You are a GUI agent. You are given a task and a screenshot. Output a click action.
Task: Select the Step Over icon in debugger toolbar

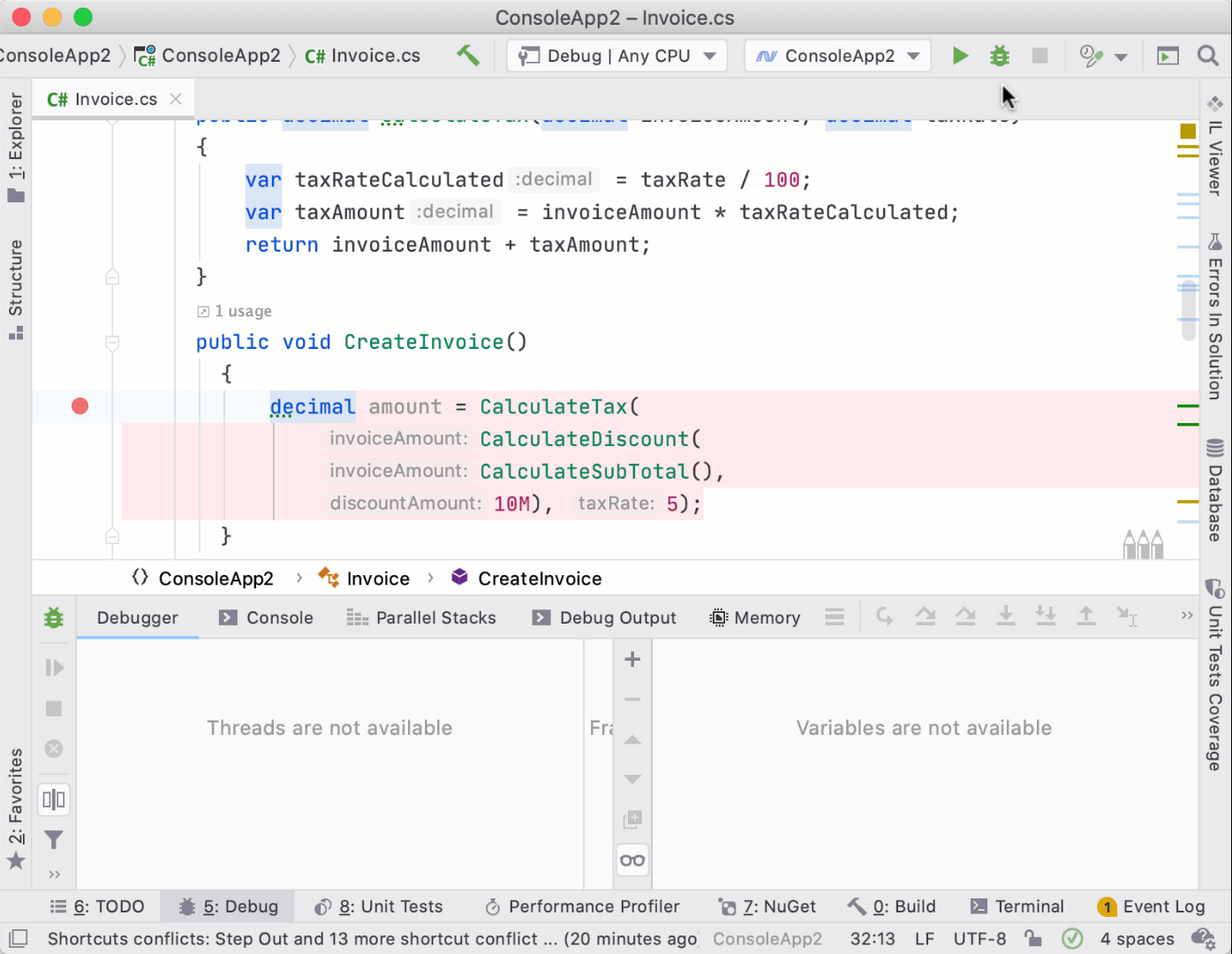point(926,616)
